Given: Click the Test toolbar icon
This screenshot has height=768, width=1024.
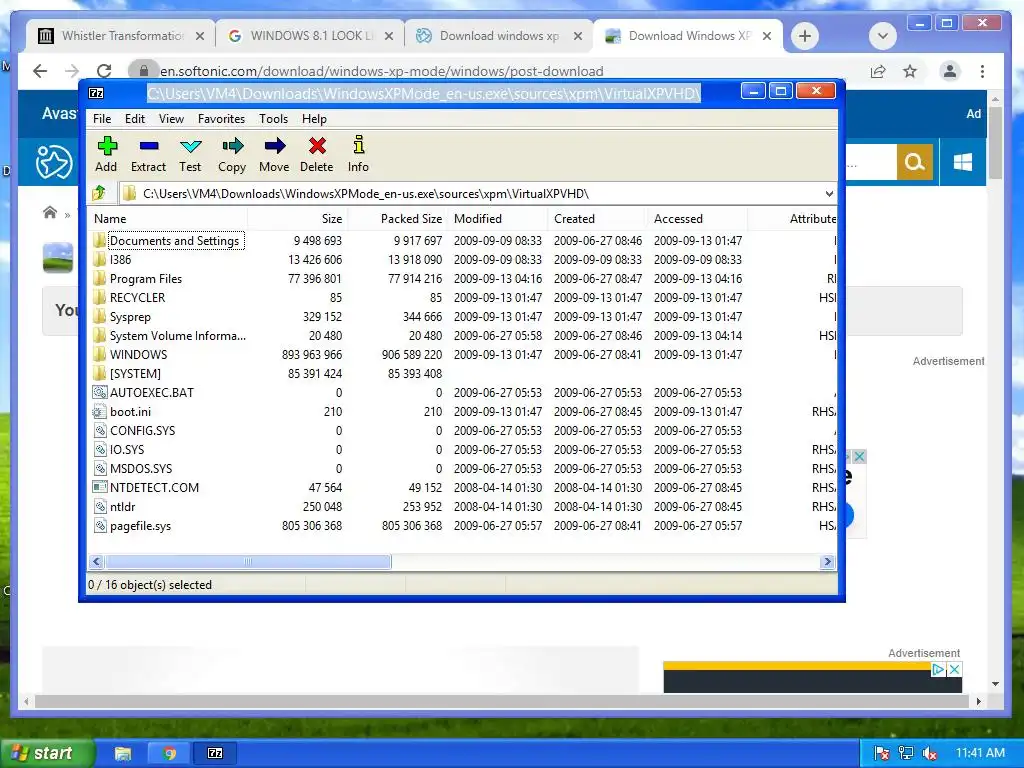Looking at the screenshot, I should pyautogui.click(x=191, y=146).
